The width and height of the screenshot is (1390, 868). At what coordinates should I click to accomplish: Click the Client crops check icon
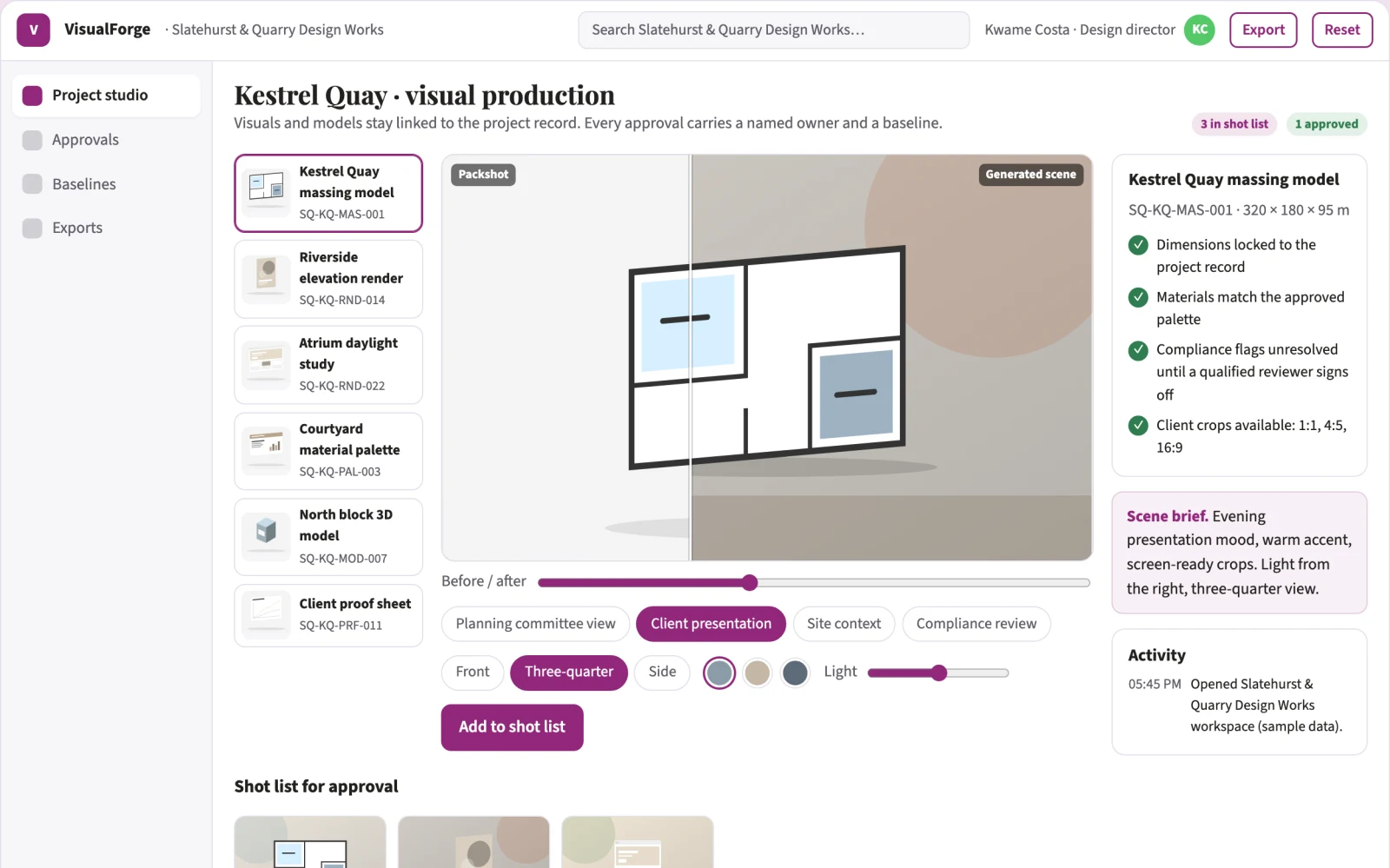pyautogui.click(x=1138, y=426)
